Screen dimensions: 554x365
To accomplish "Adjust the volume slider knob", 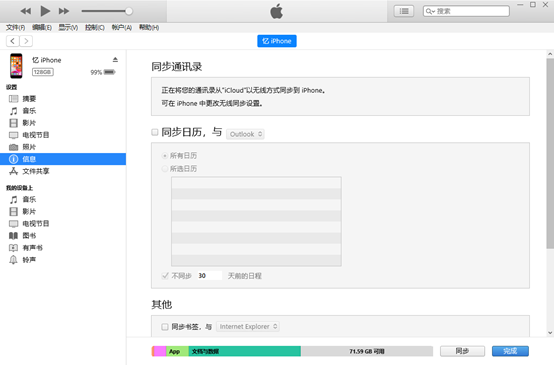I will pyautogui.click(x=129, y=11).
